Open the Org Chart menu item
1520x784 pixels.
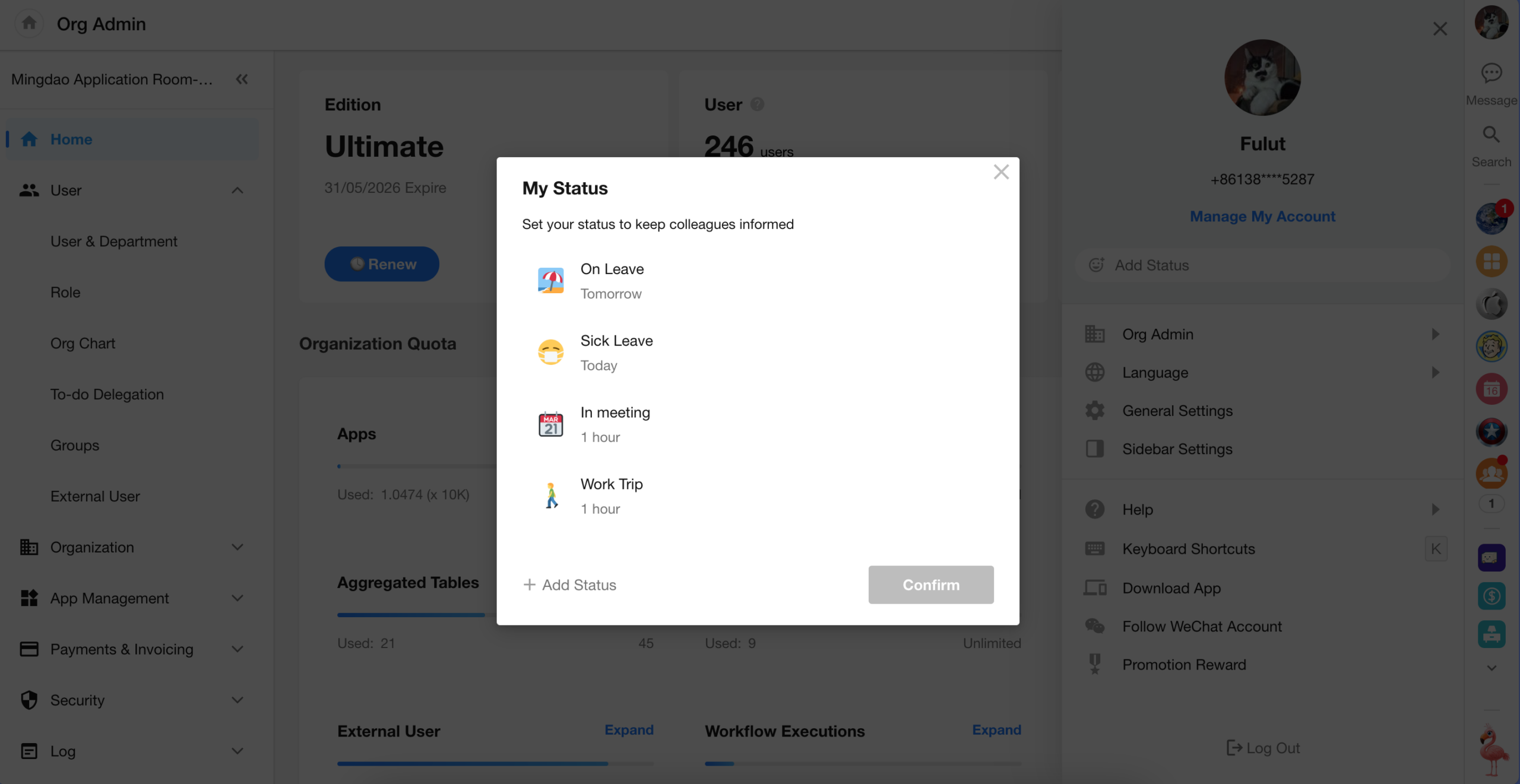tap(83, 344)
